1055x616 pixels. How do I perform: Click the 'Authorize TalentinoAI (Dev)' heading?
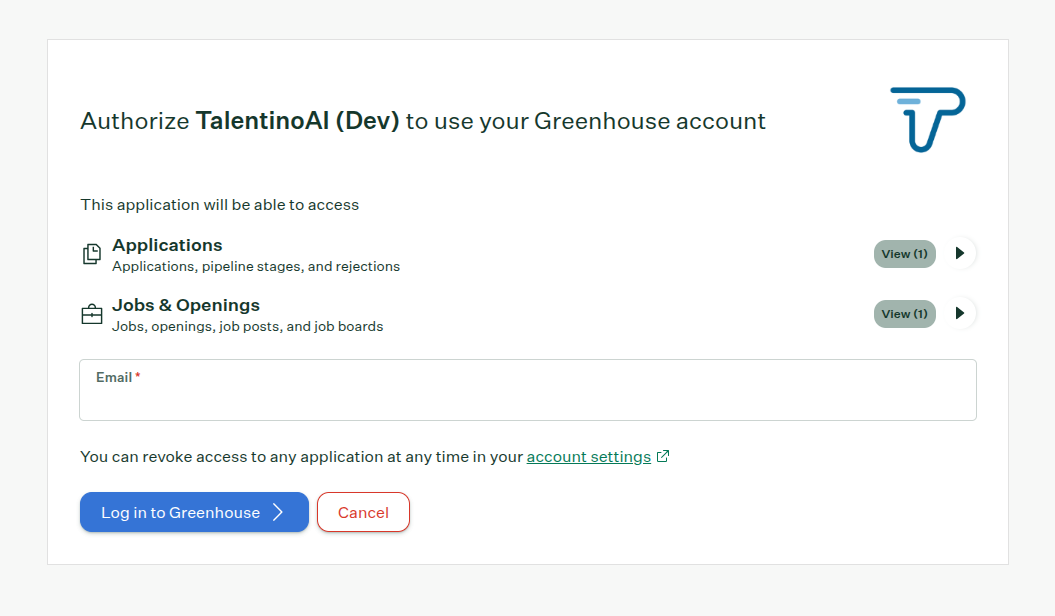pos(423,121)
